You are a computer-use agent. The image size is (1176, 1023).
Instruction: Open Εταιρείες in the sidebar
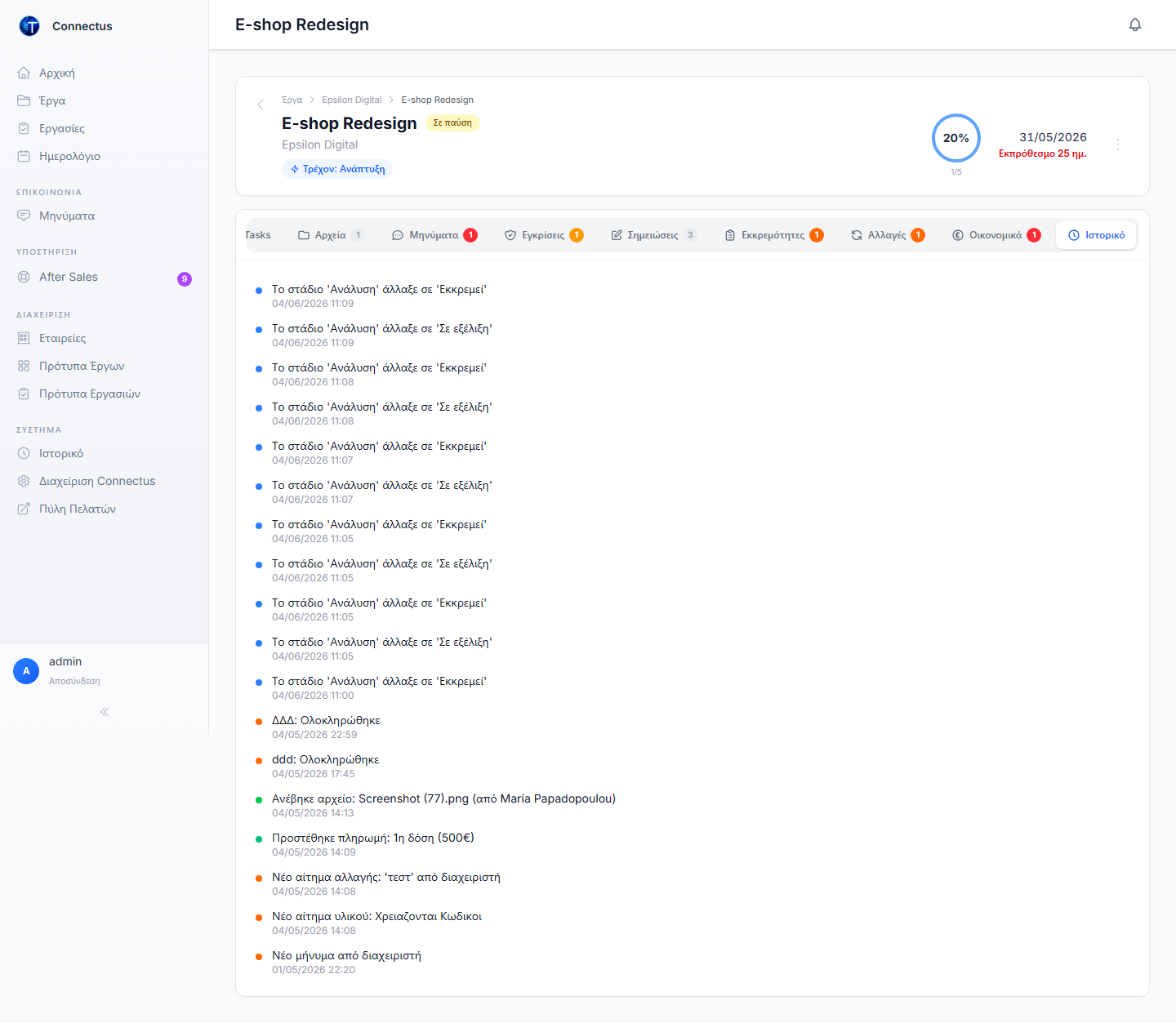pos(104,338)
